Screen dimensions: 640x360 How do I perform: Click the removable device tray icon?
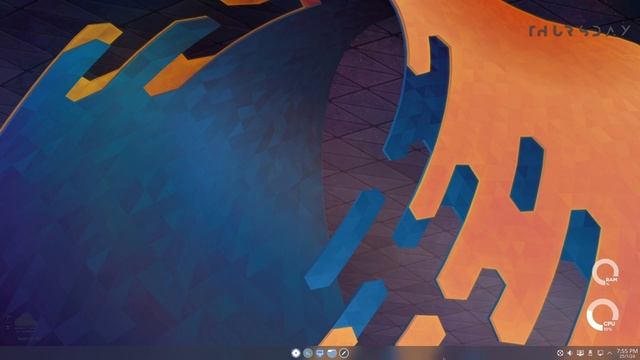pyautogui.click(x=590, y=353)
